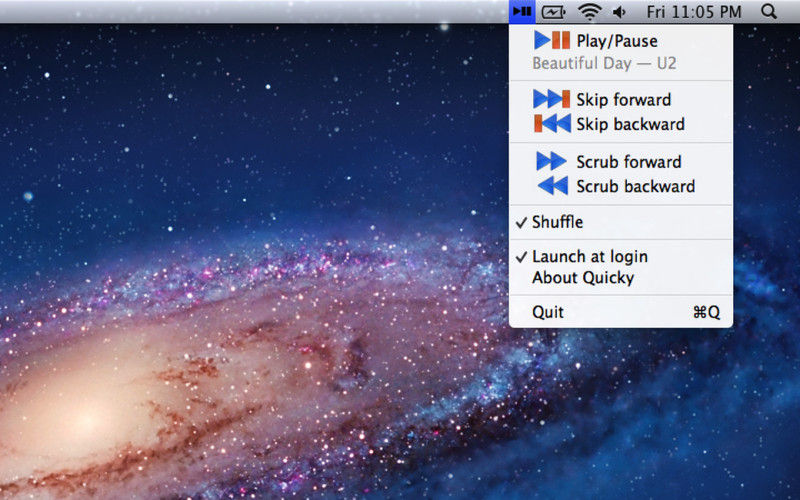Click the volume speaker icon in menu bar
This screenshot has height=500, width=800.
(619, 12)
